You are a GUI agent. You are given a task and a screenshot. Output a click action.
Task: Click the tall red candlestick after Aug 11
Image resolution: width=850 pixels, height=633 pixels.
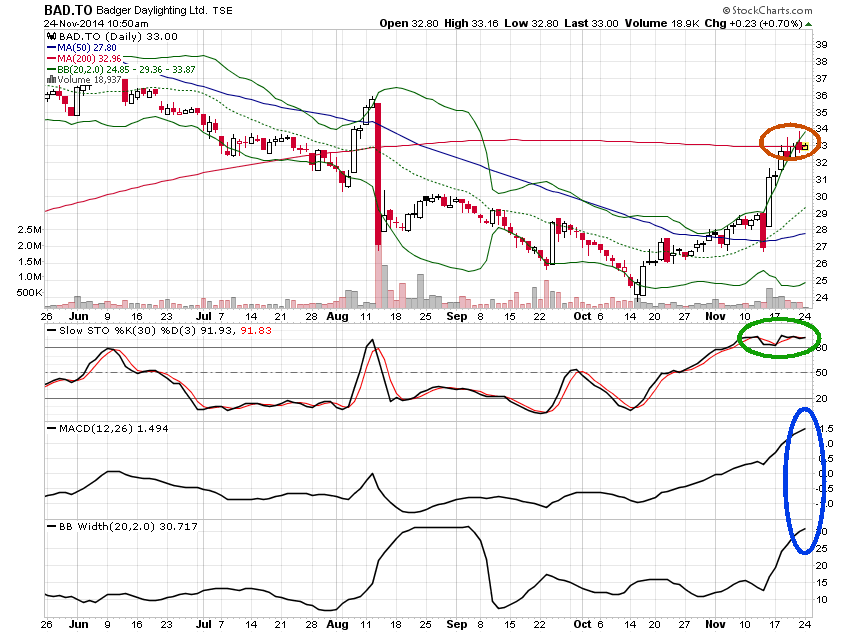378,173
